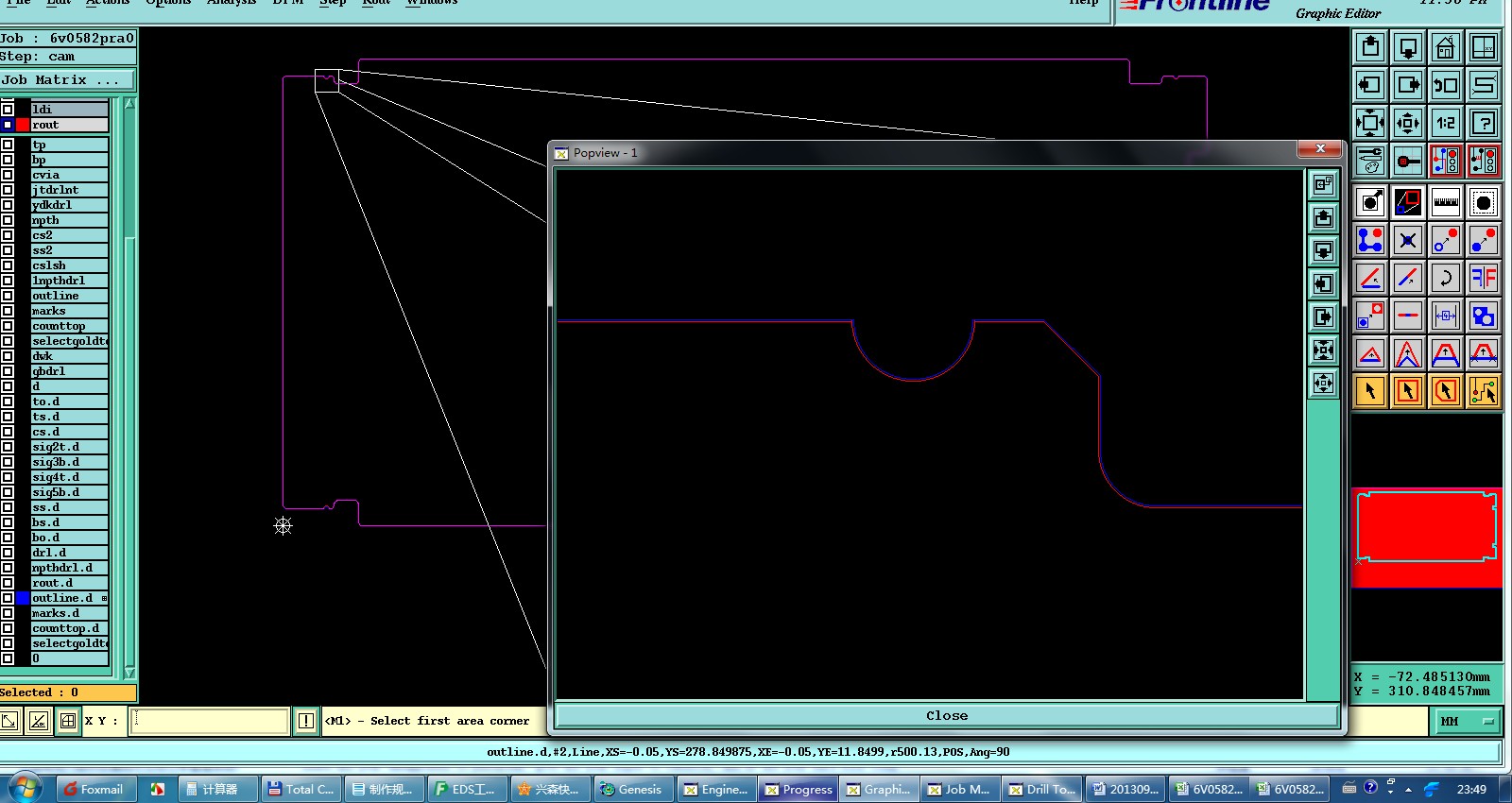Screen dimensions: 1512x803
Task: Open the tools and palette settings icon
Action: click(1370, 161)
